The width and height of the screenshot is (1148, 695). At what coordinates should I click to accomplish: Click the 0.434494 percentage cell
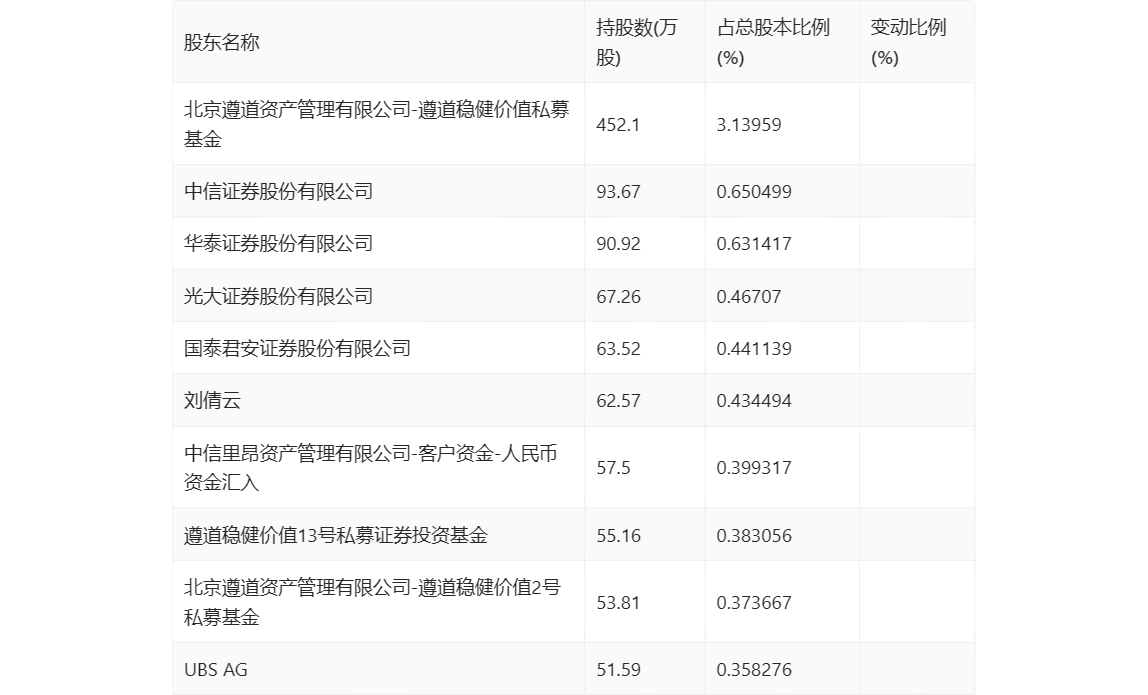(754, 401)
